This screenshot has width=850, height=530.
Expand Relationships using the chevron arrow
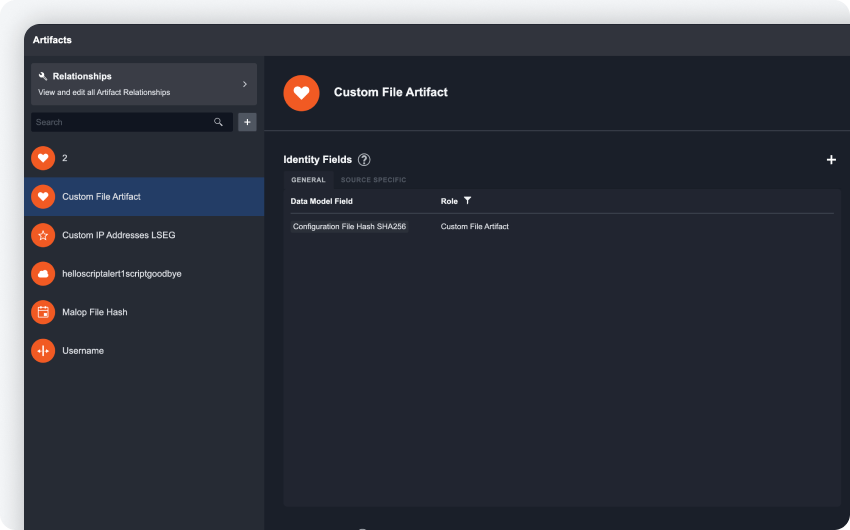[x=244, y=84]
